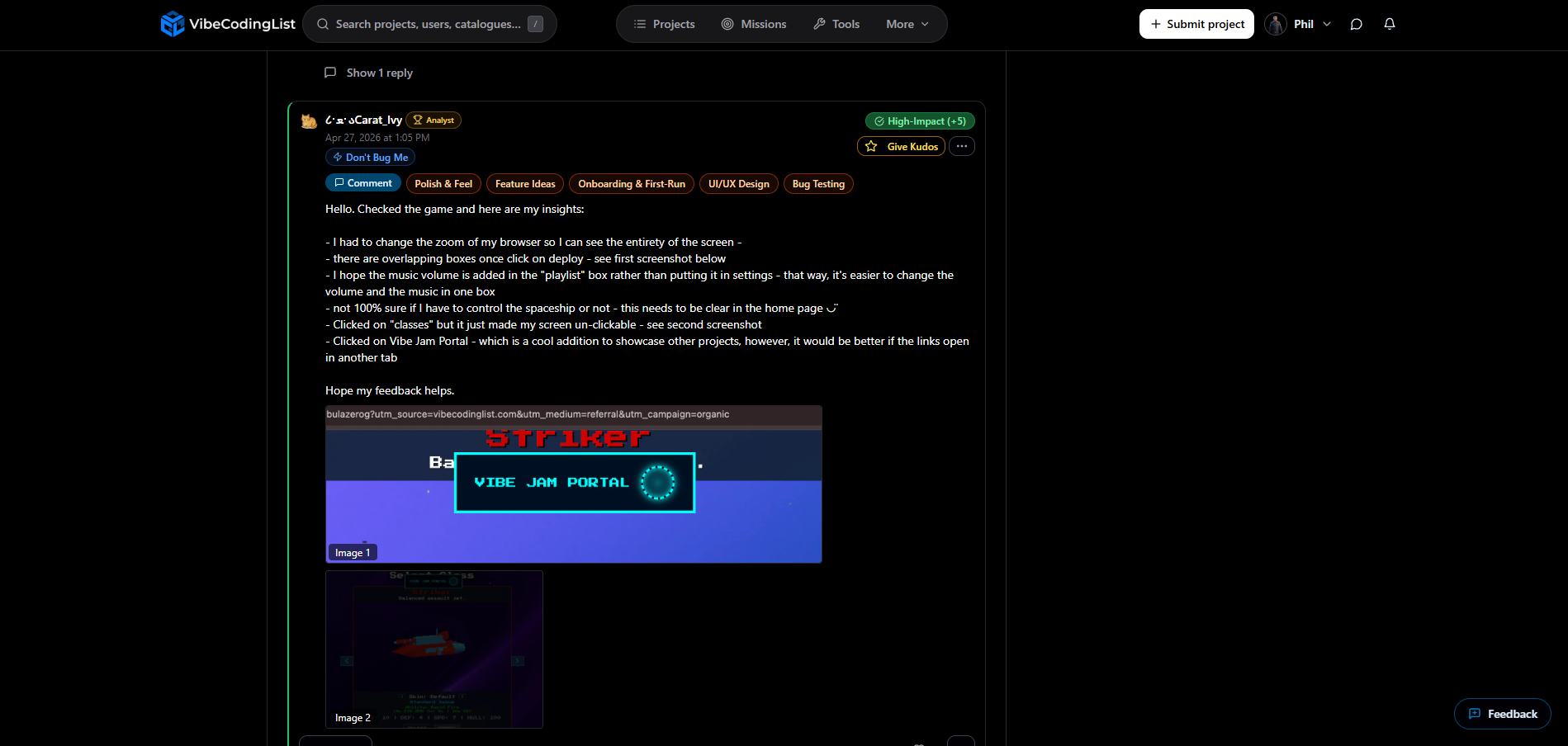Click the Analyst trophy badge
The image size is (1568, 746).
433,120
